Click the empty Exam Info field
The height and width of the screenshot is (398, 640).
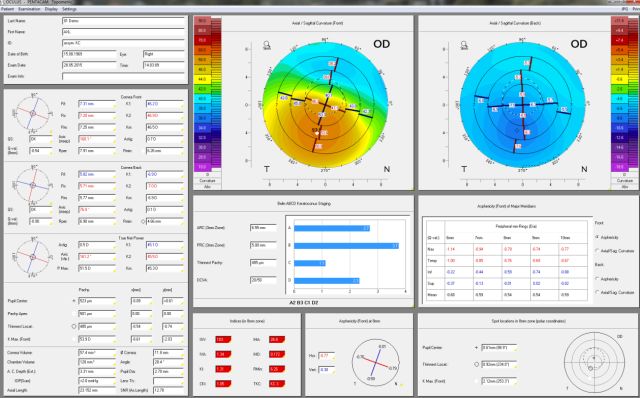pos(123,76)
